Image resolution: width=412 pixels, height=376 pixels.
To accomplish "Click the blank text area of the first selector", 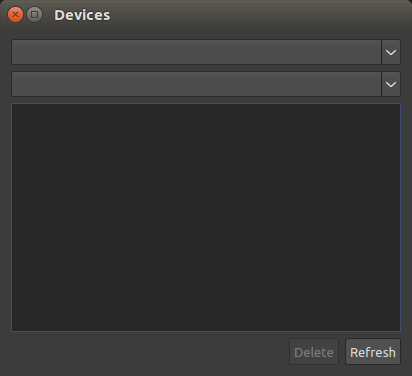I will click(197, 52).
